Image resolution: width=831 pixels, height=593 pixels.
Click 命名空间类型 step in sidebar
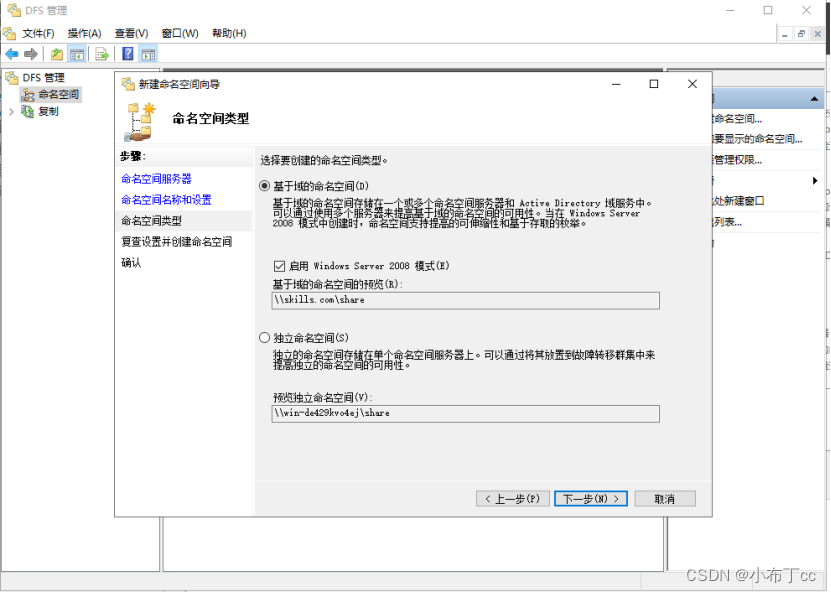152,221
